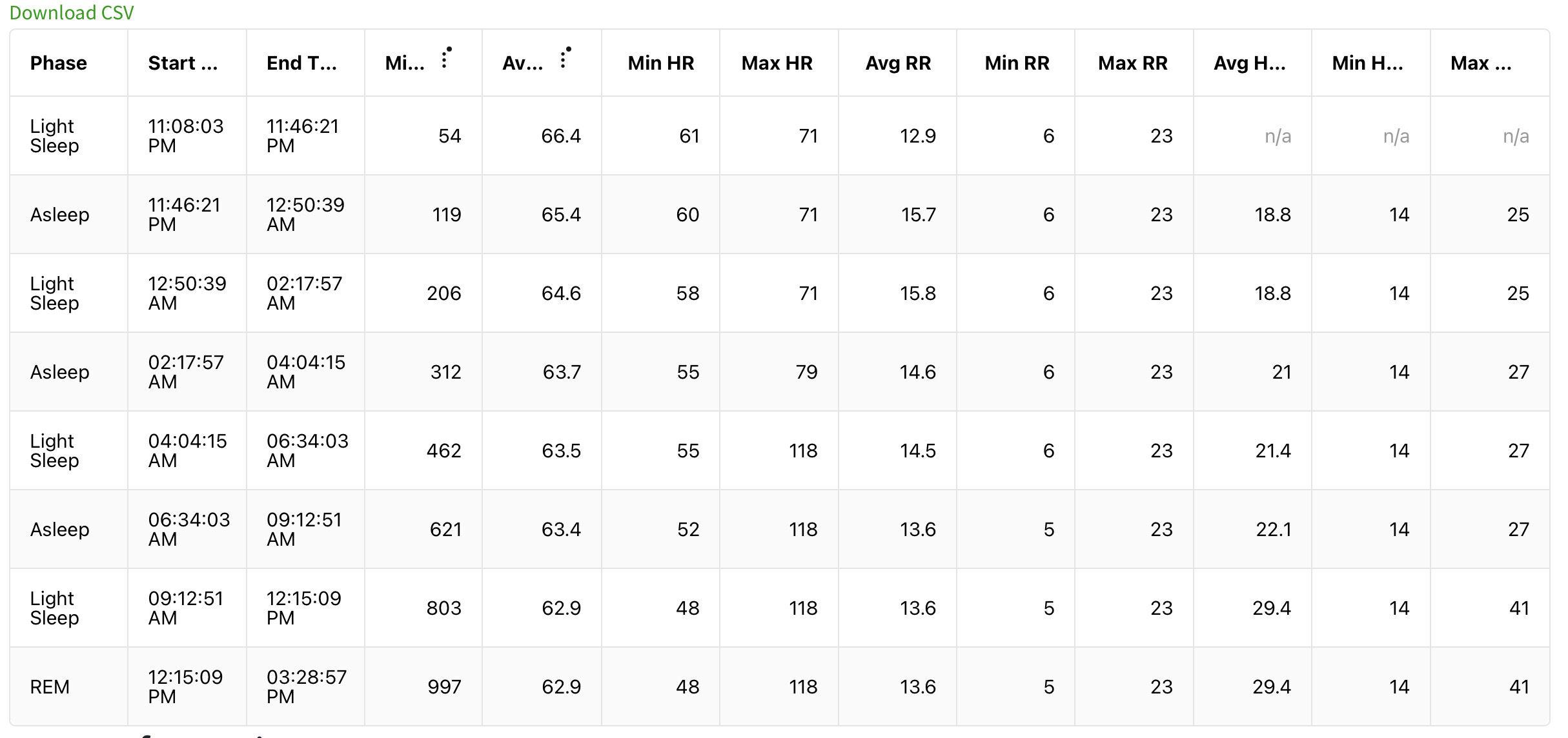
Task: Select the cell showing 997
Action: tap(444, 687)
